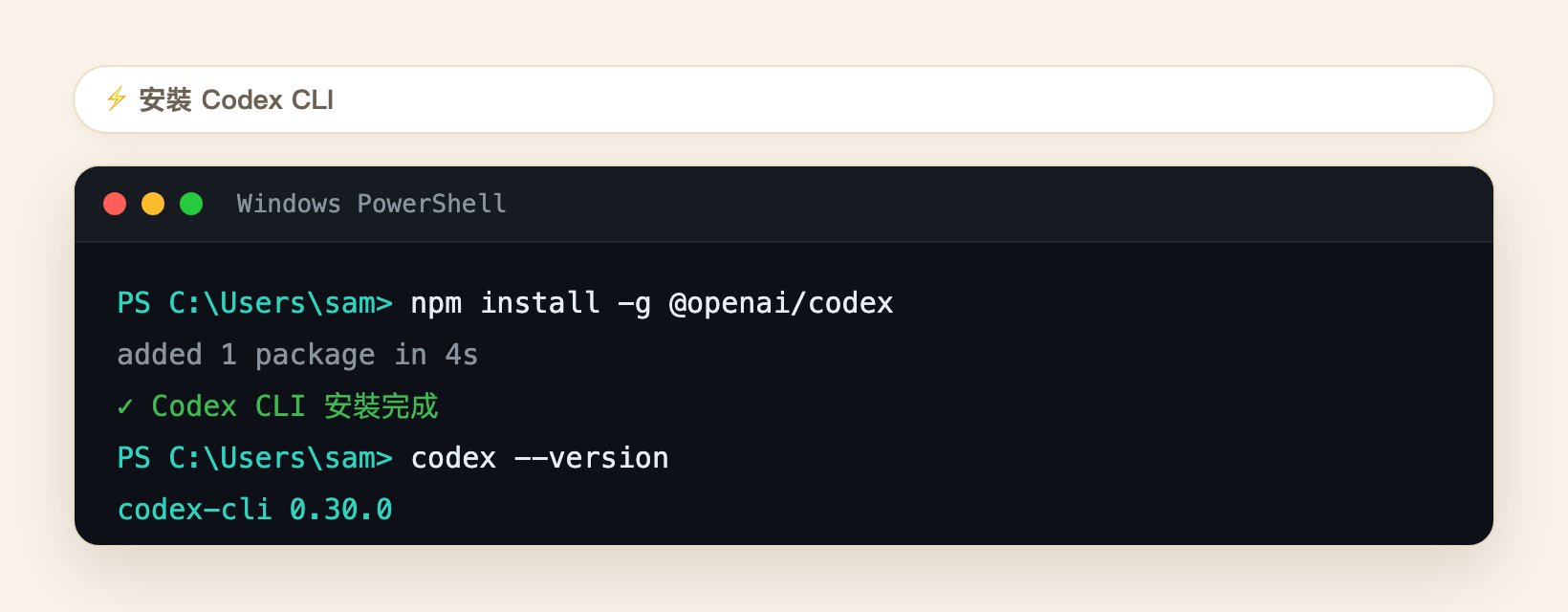Click the 安裝 Codex CLI header bar
This screenshot has height=612, width=1568.
[x=784, y=99]
